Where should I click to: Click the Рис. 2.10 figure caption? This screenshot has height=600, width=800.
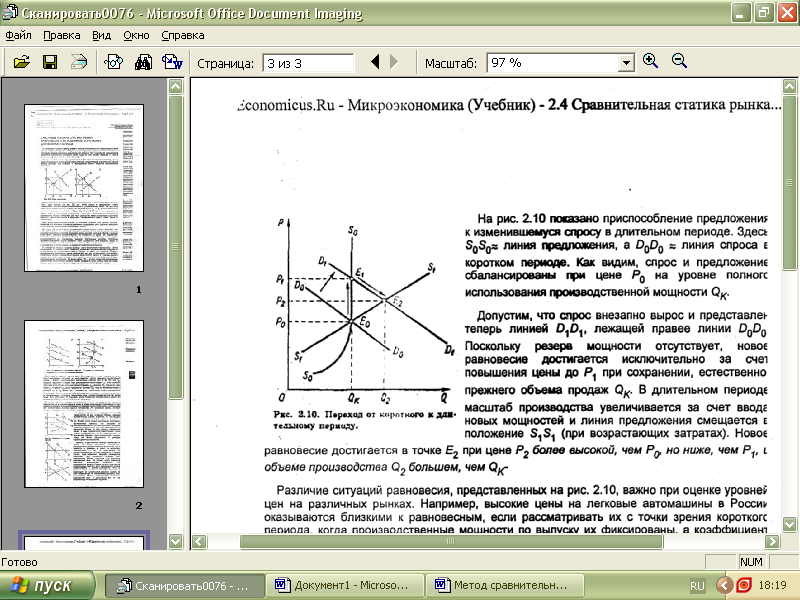click(x=364, y=420)
